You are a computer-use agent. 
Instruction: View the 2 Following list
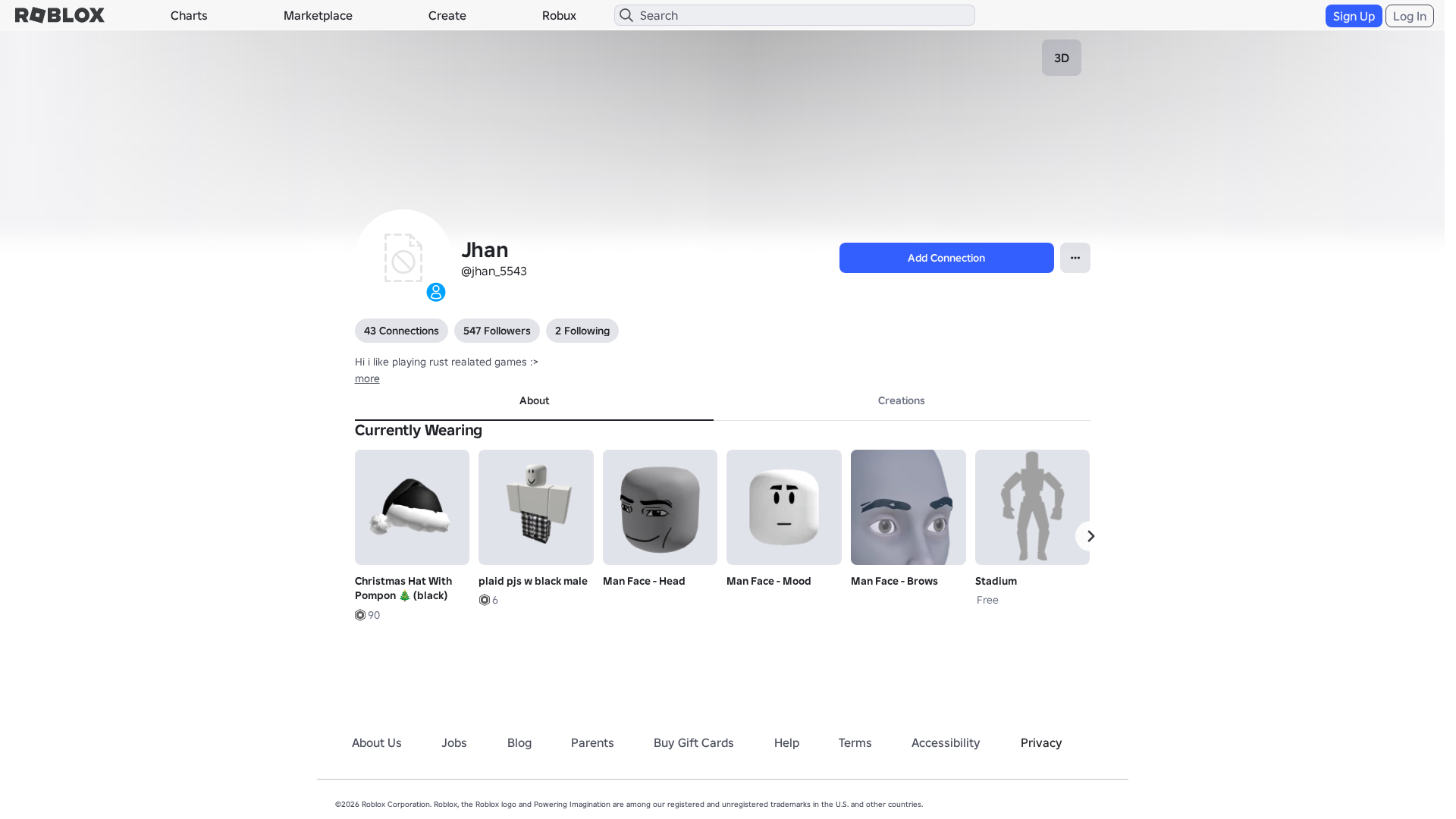tap(582, 331)
